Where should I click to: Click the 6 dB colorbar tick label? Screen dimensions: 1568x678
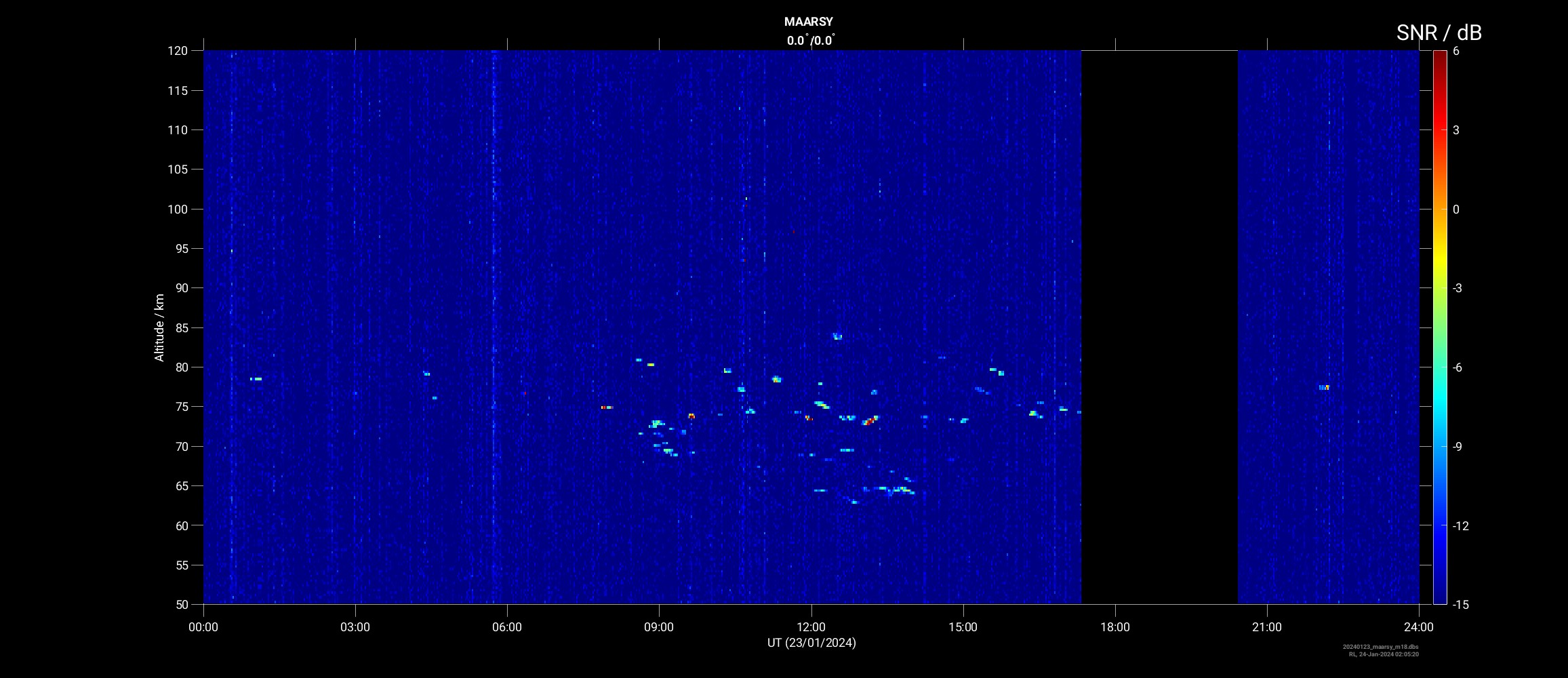point(1456,51)
